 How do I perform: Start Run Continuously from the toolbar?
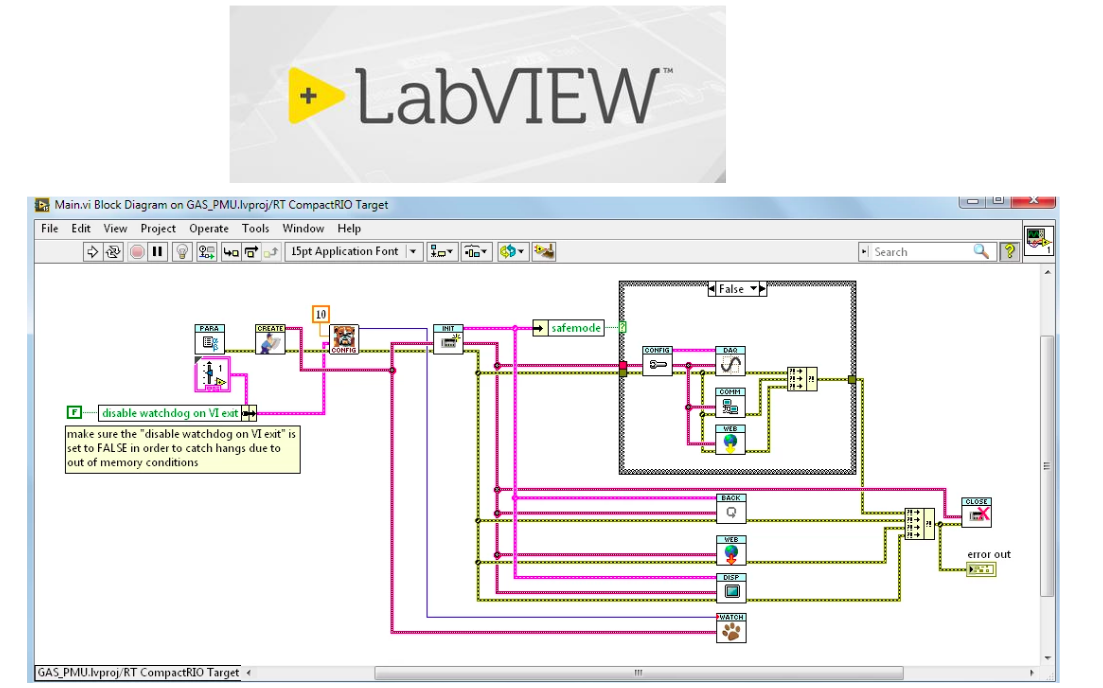tap(113, 252)
